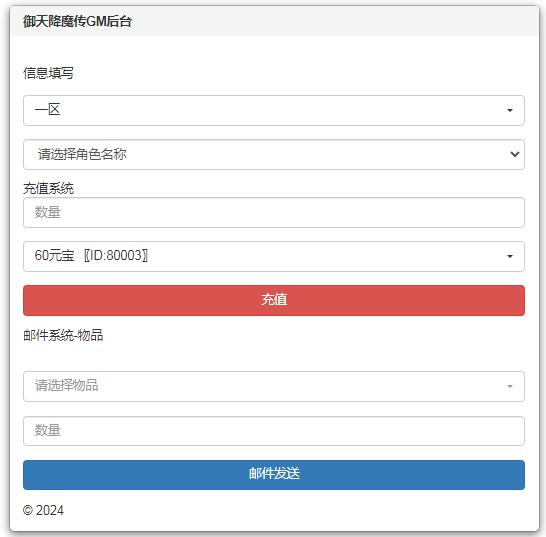Viewport: 546px width, 537px height.
Task: Click the caret arrow of 请选择物品 selector
Action: pos(510,386)
